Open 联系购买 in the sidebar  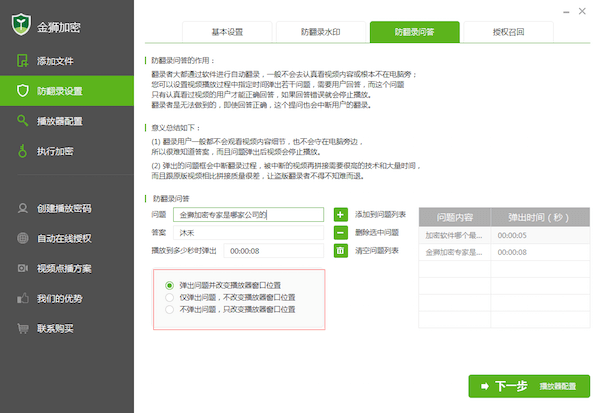click(67, 328)
